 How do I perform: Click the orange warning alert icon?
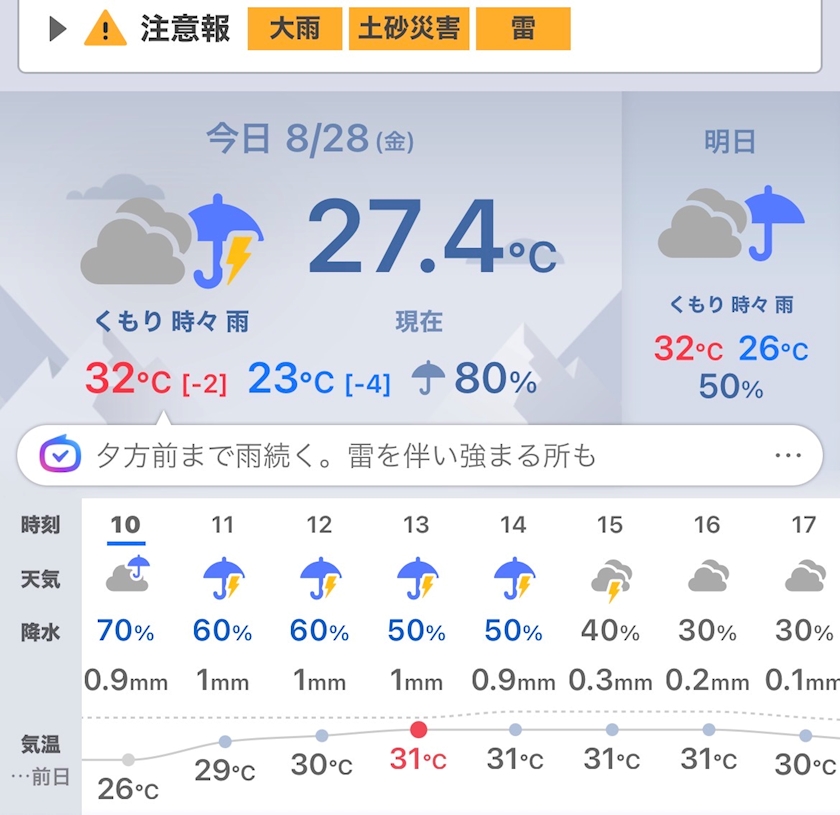tap(105, 29)
